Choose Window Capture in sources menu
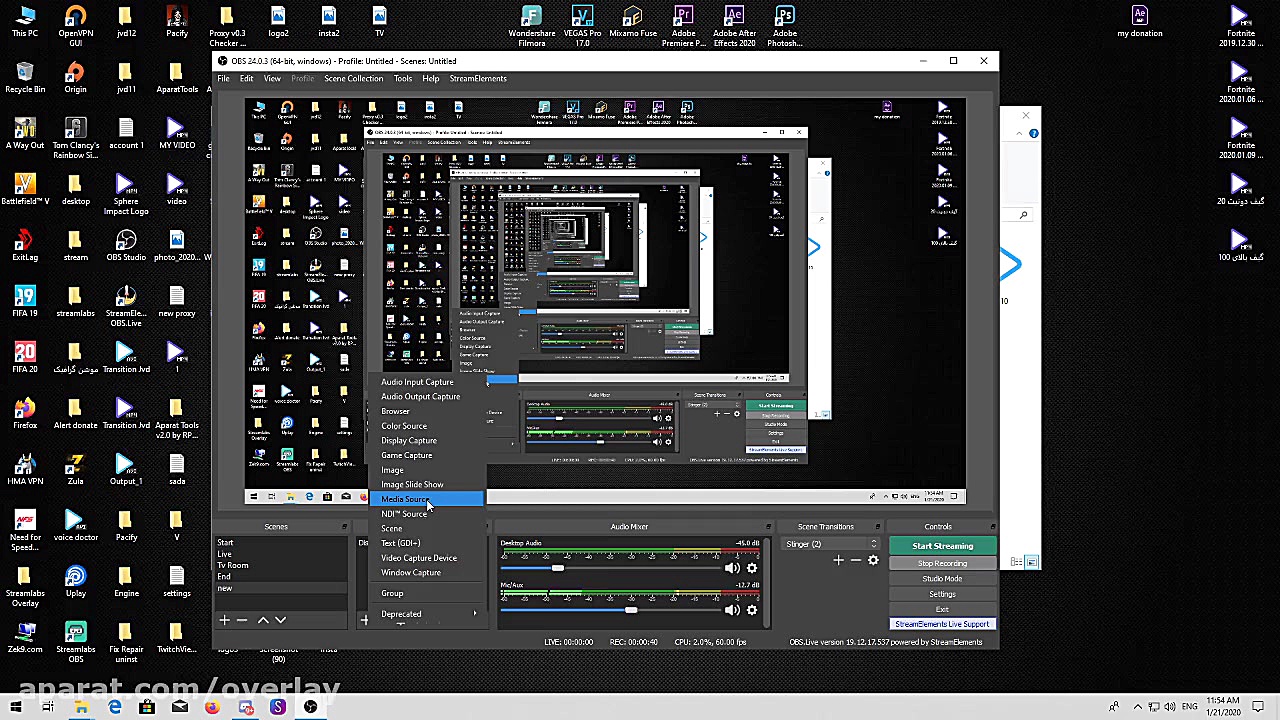This screenshot has width=1280, height=720. point(411,573)
